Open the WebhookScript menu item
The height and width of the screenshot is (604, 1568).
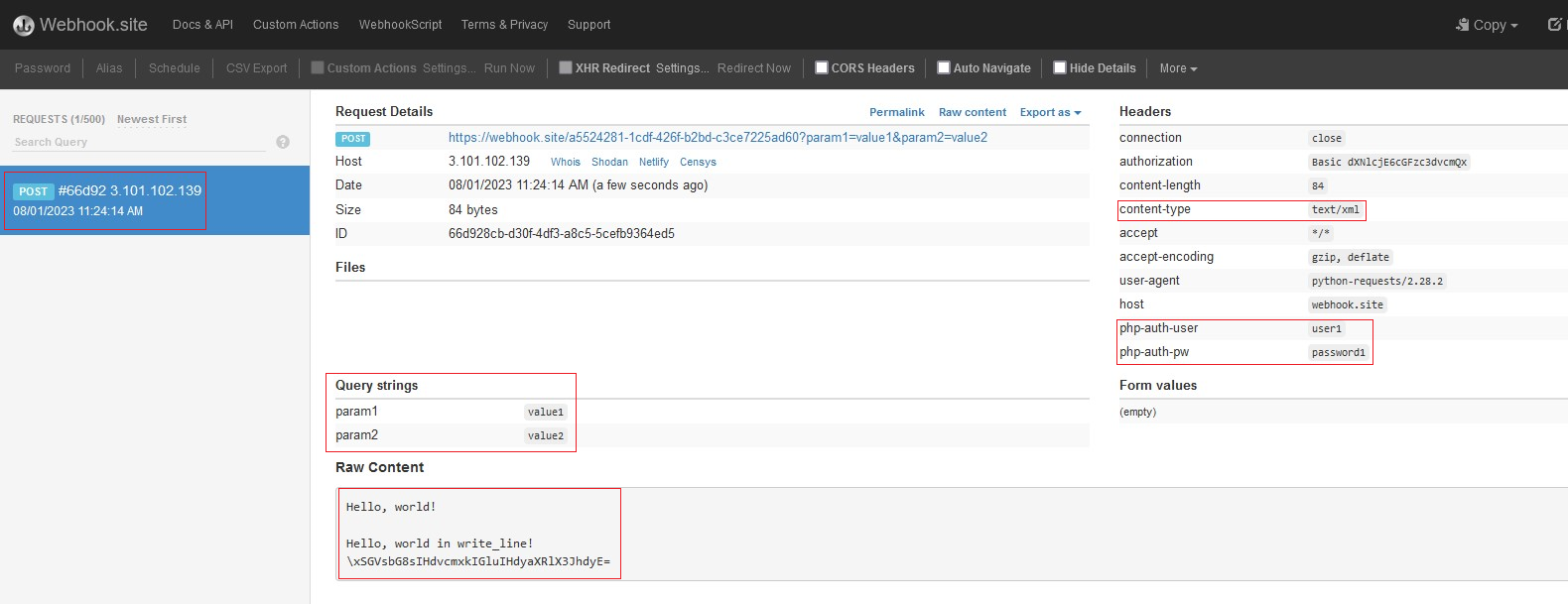pos(400,25)
